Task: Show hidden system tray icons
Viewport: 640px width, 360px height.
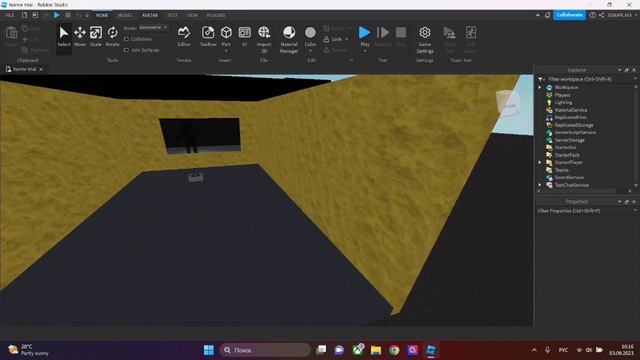Action: point(534,350)
